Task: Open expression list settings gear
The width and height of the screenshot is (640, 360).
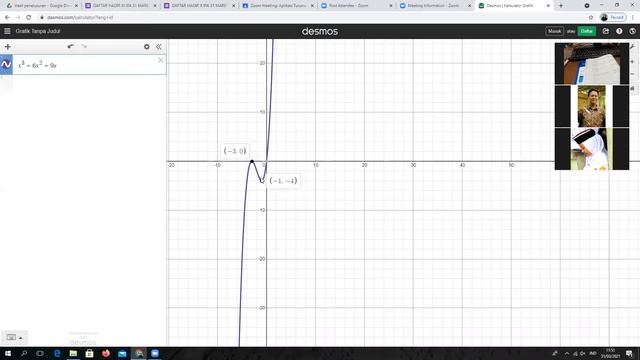Action: coord(147,47)
